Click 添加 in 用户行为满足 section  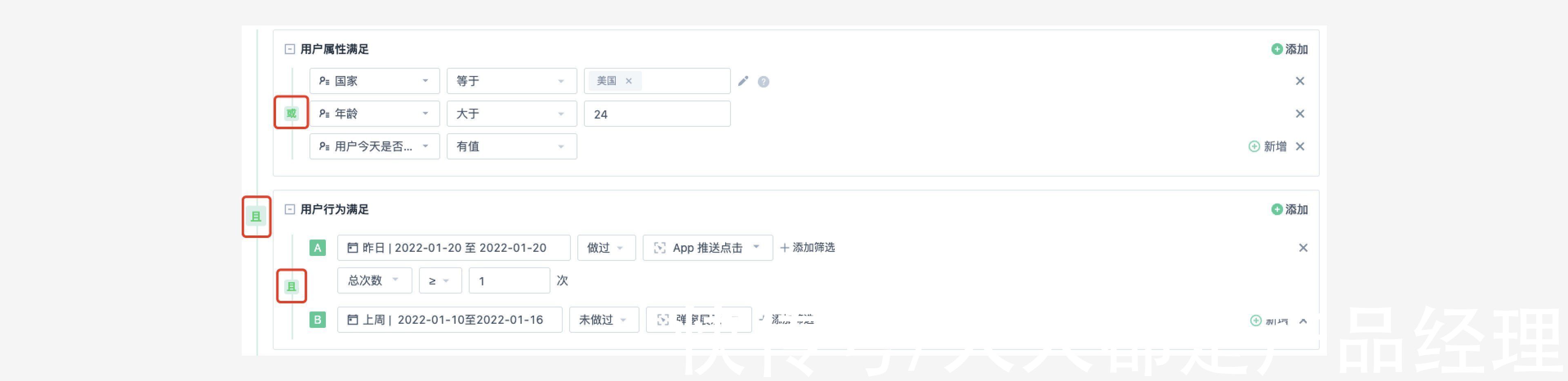(x=1289, y=210)
